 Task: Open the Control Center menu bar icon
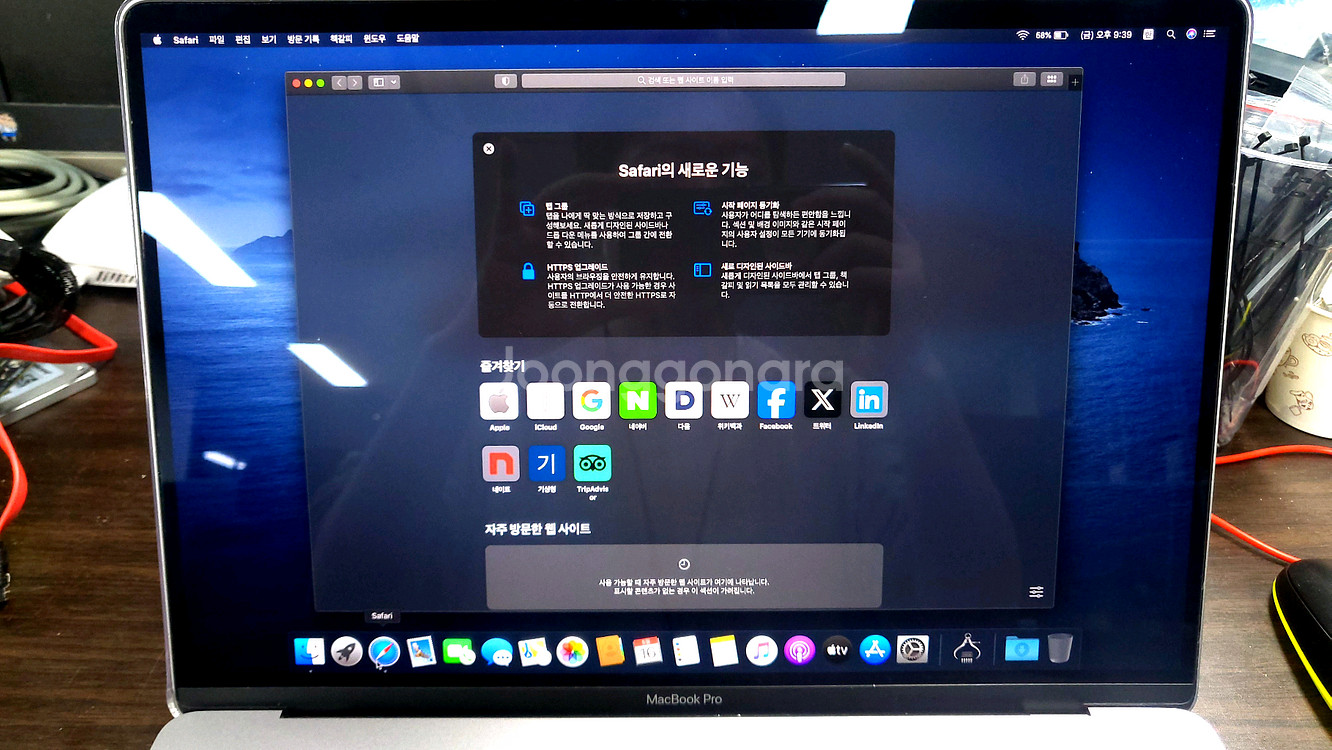point(1210,34)
